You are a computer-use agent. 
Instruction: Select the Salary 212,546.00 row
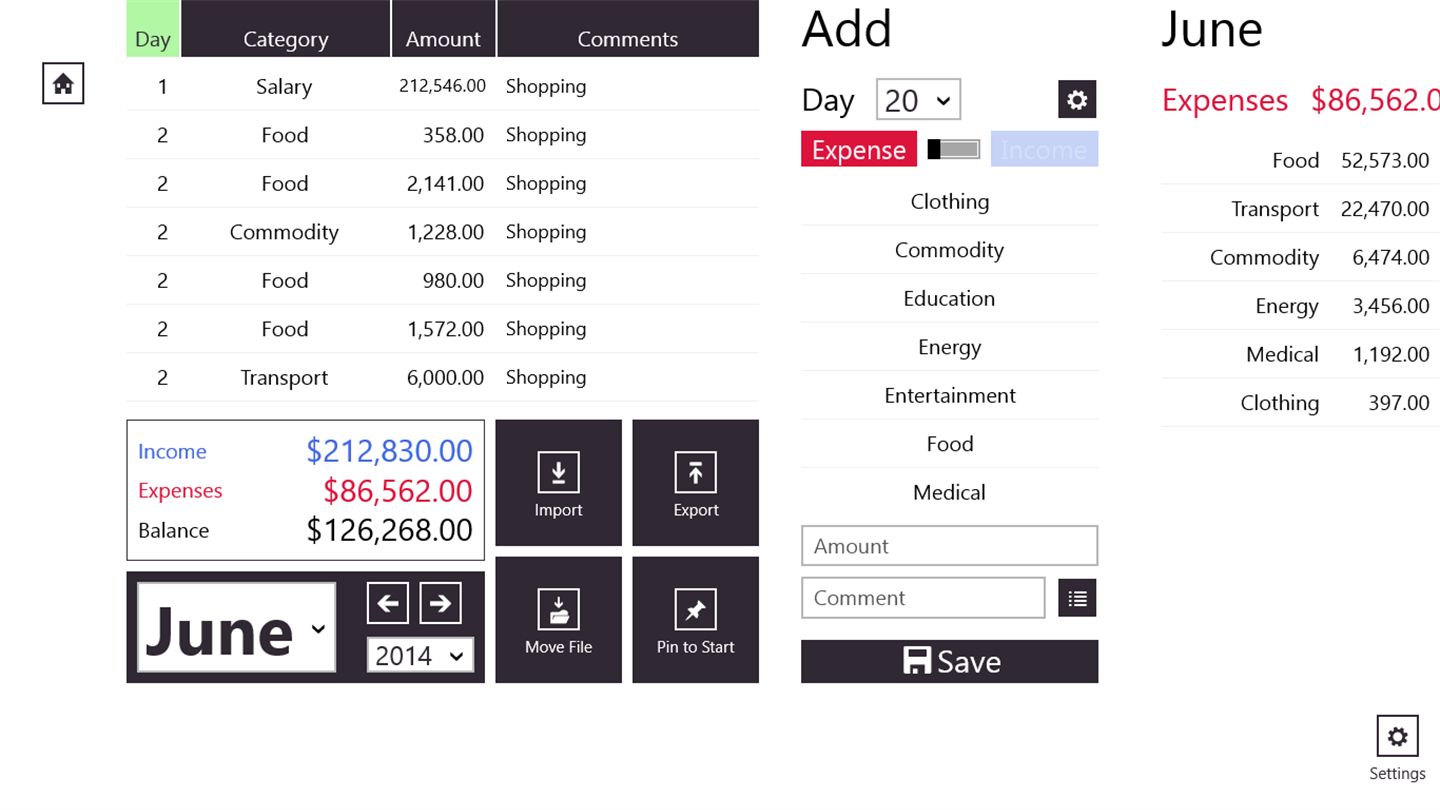pos(442,86)
